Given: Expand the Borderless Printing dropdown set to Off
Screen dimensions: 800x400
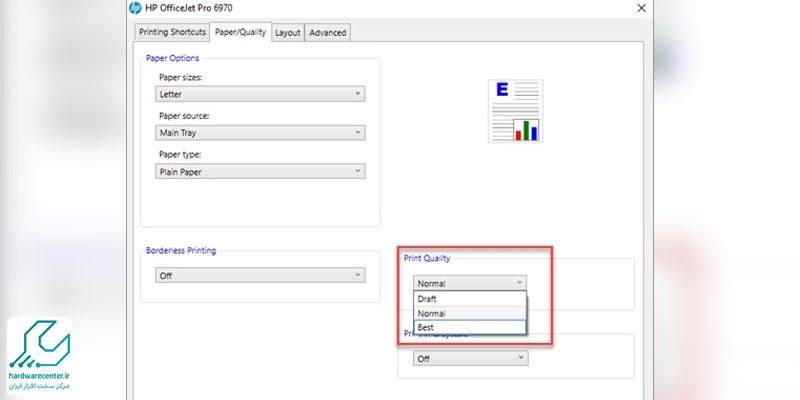Looking at the screenshot, I should [x=260, y=275].
